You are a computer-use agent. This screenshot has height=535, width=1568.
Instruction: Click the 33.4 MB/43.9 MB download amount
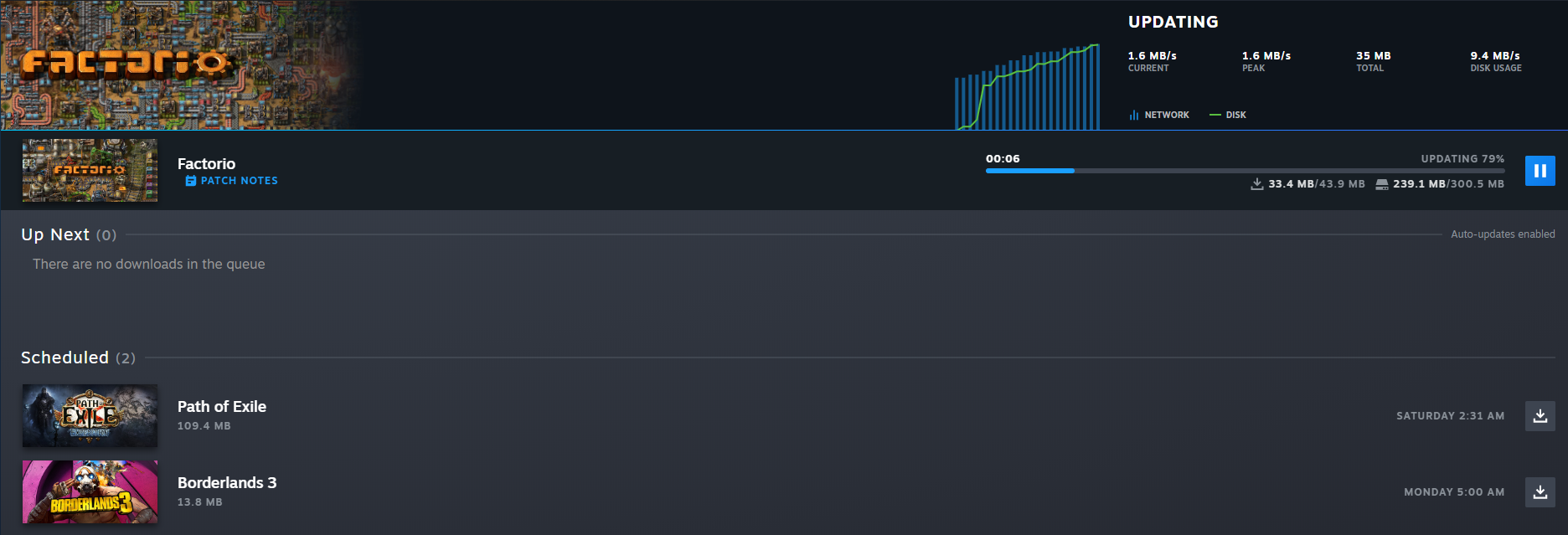(1317, 184)
